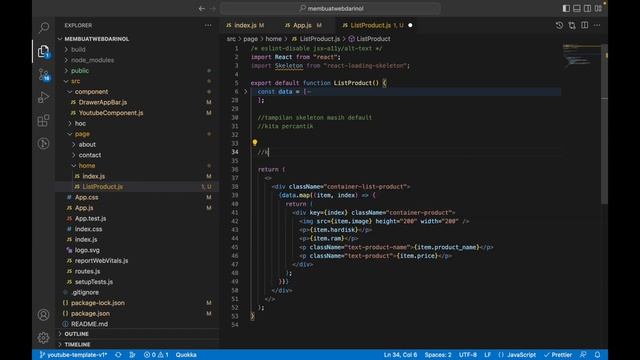Screen dimensions: 640x360
Task: Click the Quokka status bar item
Action: [x=186, y=355]
